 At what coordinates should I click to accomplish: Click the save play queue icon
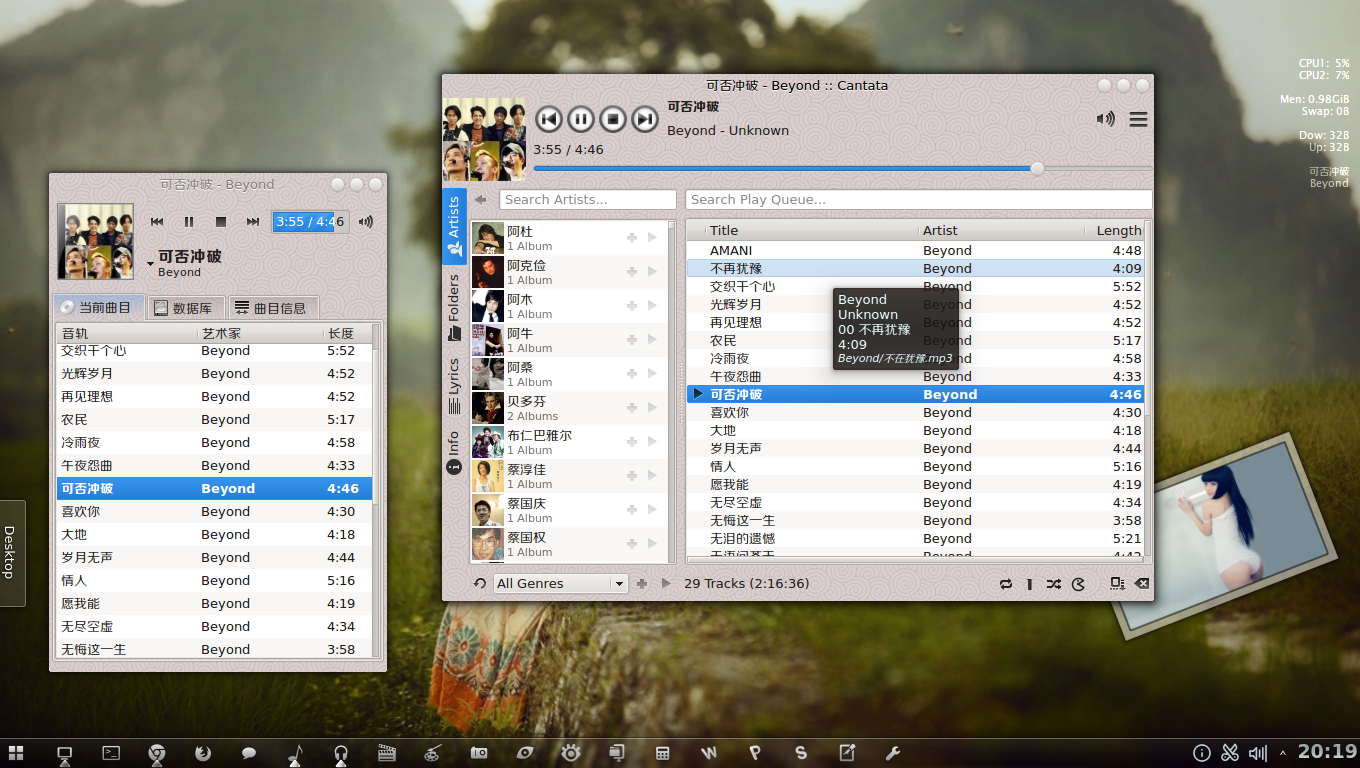point(1117,584)
